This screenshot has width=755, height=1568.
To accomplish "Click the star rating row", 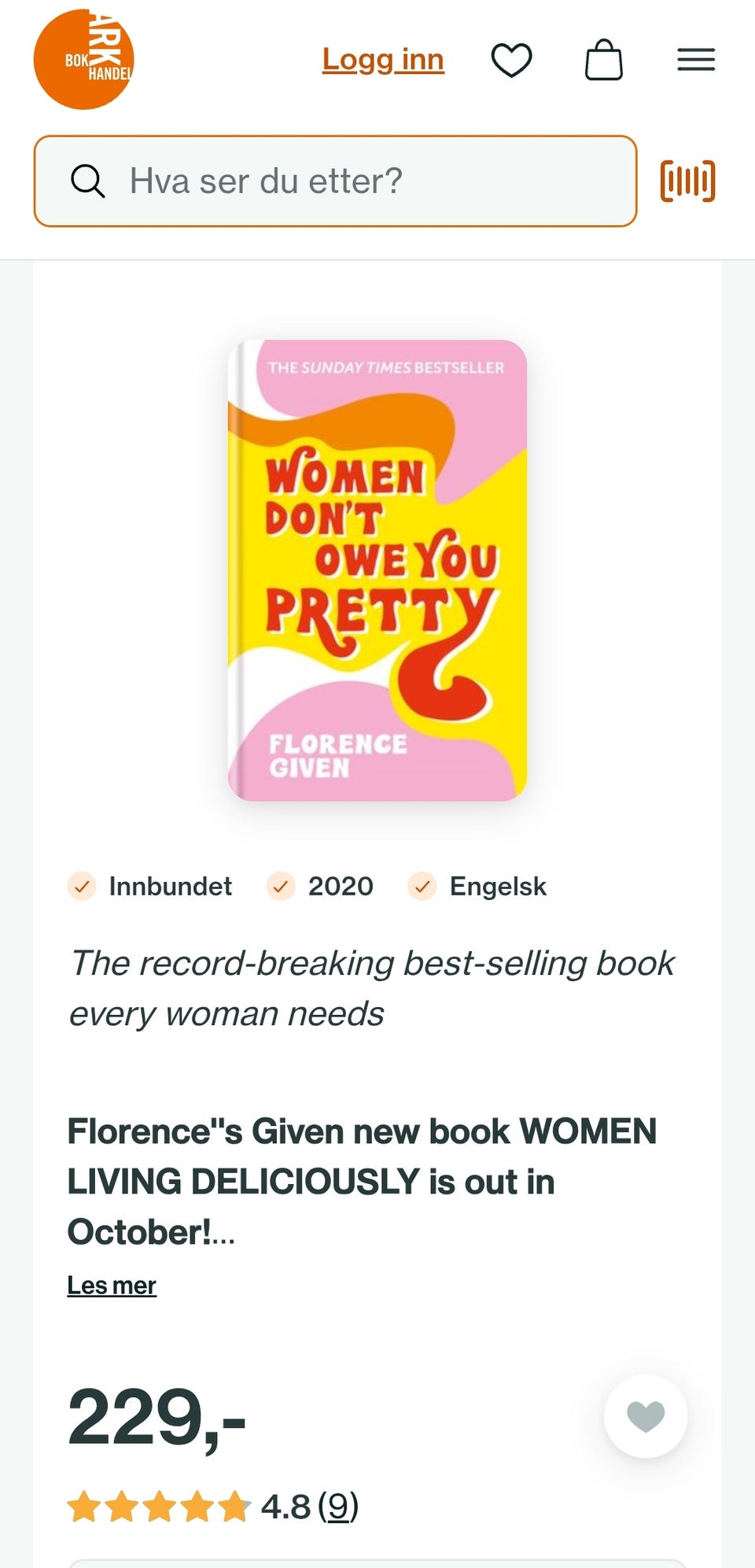I will click(x=159, y=1507).
